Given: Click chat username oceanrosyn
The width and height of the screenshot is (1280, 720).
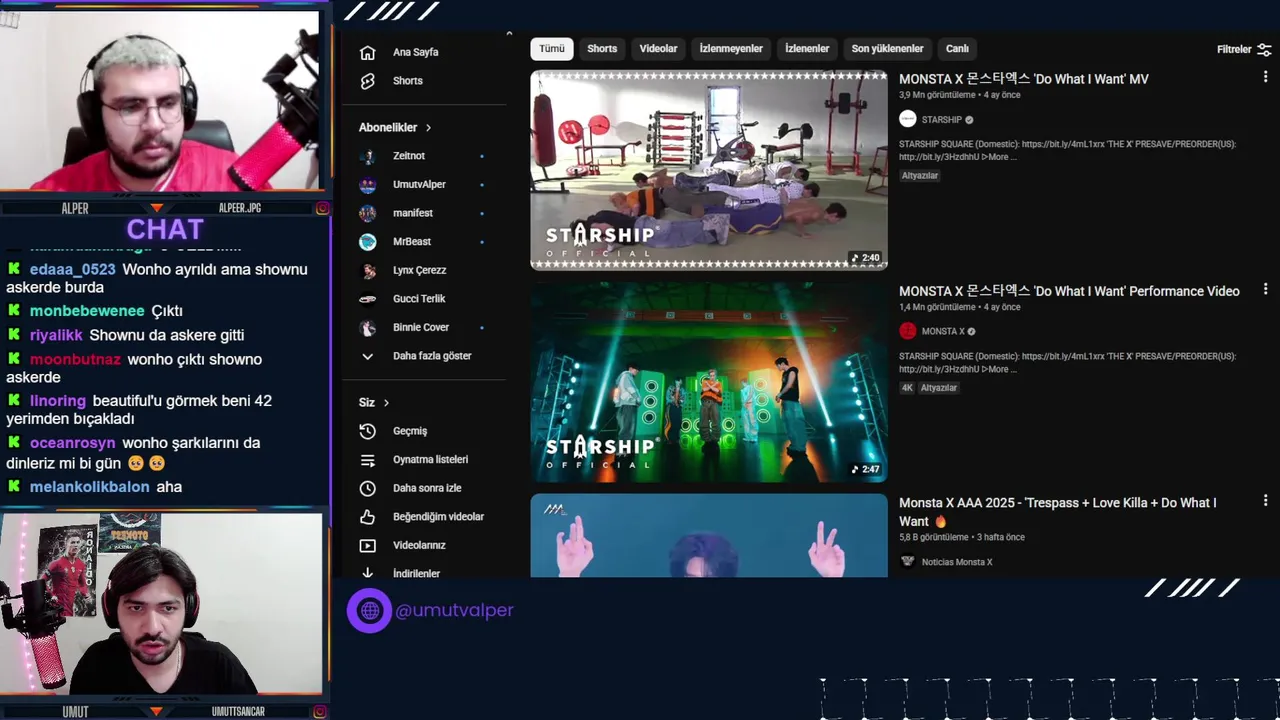Looking at the screenshot, I should tap(73, 443).
